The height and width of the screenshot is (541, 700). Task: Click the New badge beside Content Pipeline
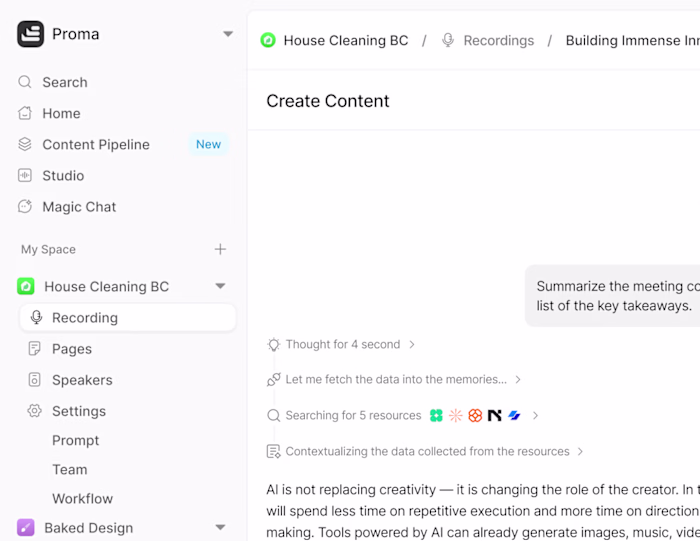tap(208, 144)
